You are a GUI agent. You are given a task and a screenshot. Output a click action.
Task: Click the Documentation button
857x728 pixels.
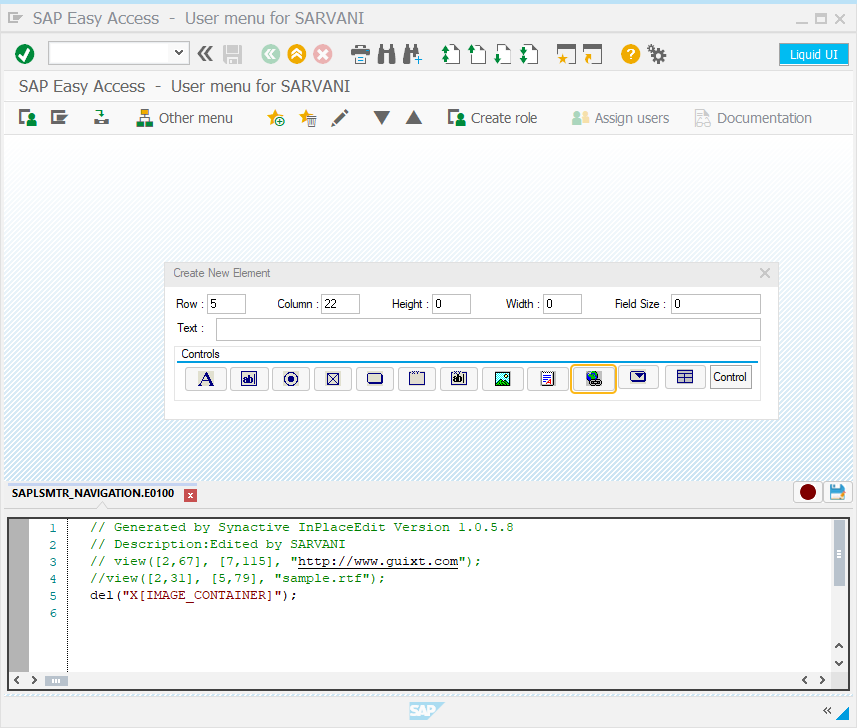[753, 118]
